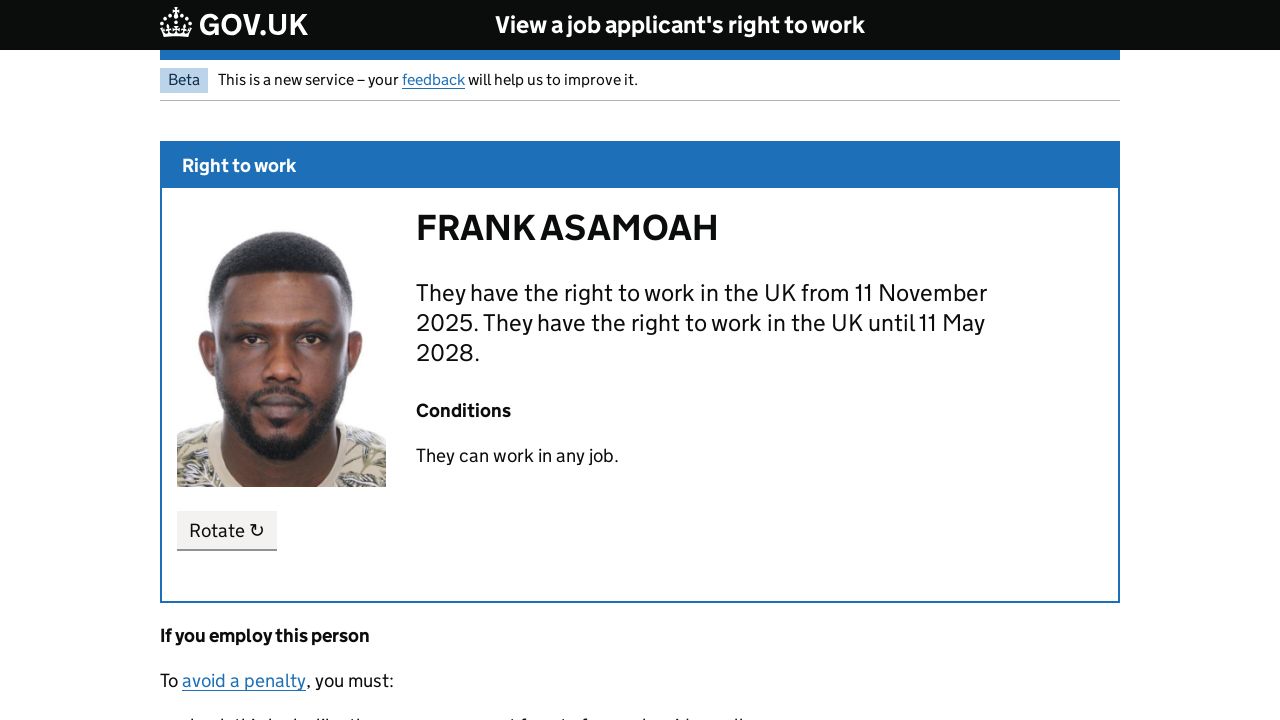Click the "If you employ this person" heading
1280x720 pixels.
(x=264, y=636)
